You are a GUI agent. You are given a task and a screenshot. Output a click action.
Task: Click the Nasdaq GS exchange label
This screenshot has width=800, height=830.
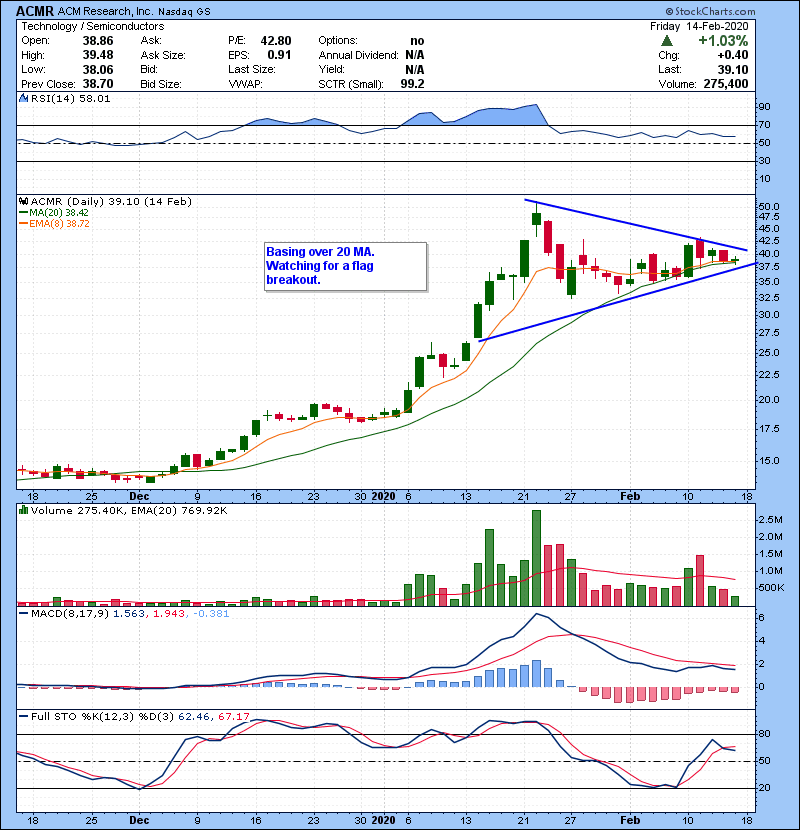coord(184,12)
